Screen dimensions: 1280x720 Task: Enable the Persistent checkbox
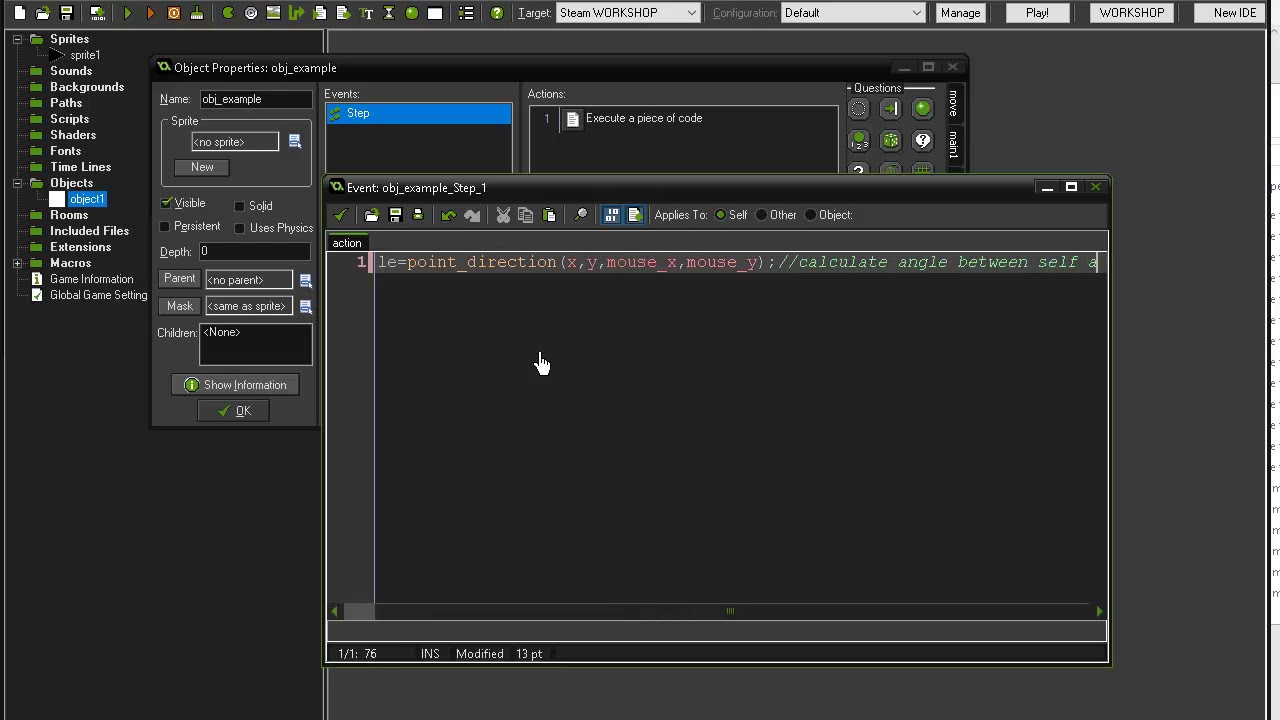coord(166,227)
